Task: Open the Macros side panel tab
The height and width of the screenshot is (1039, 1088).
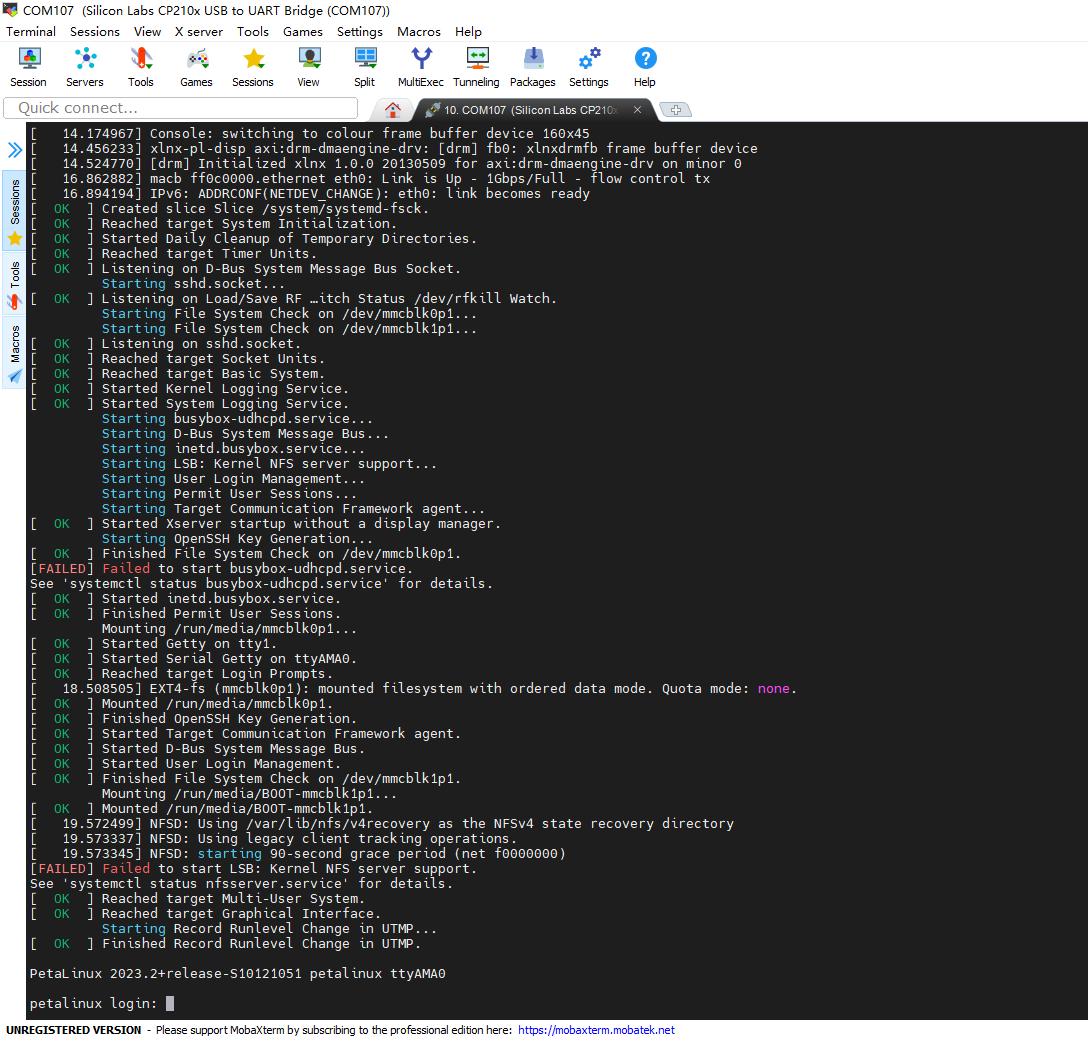Action: click(x=15, y=353)
